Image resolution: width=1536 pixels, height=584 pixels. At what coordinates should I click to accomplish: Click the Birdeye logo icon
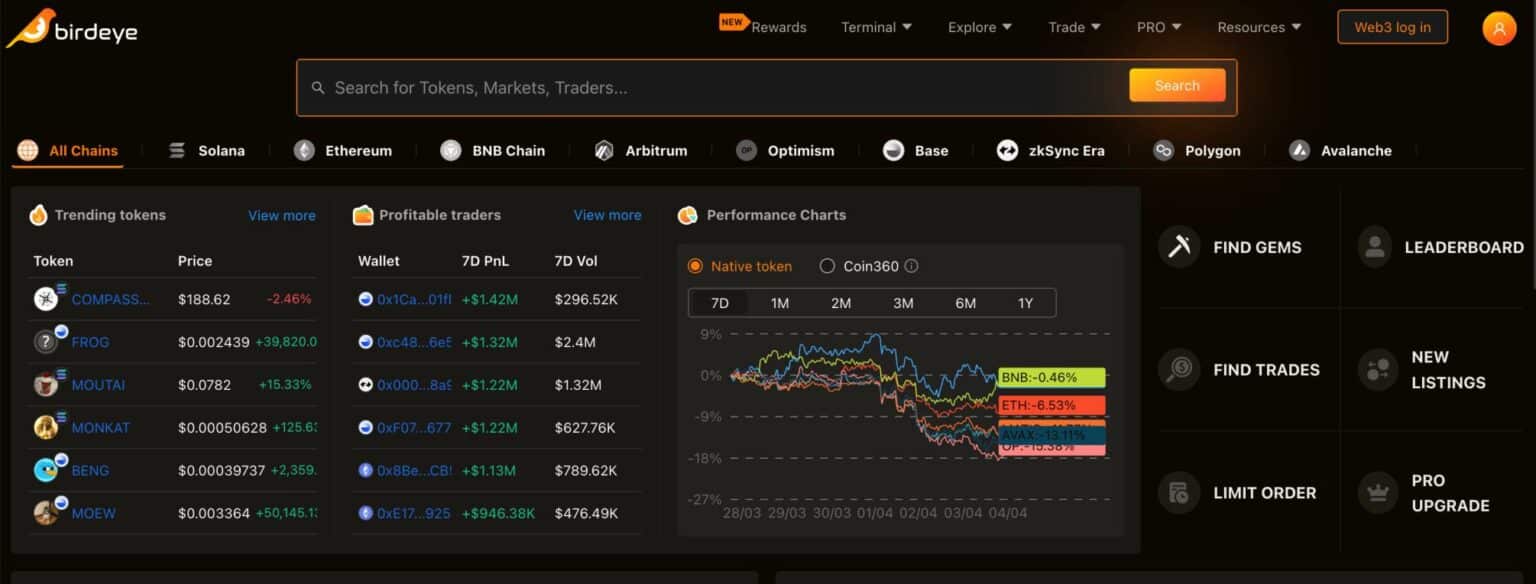coord(31,29)
